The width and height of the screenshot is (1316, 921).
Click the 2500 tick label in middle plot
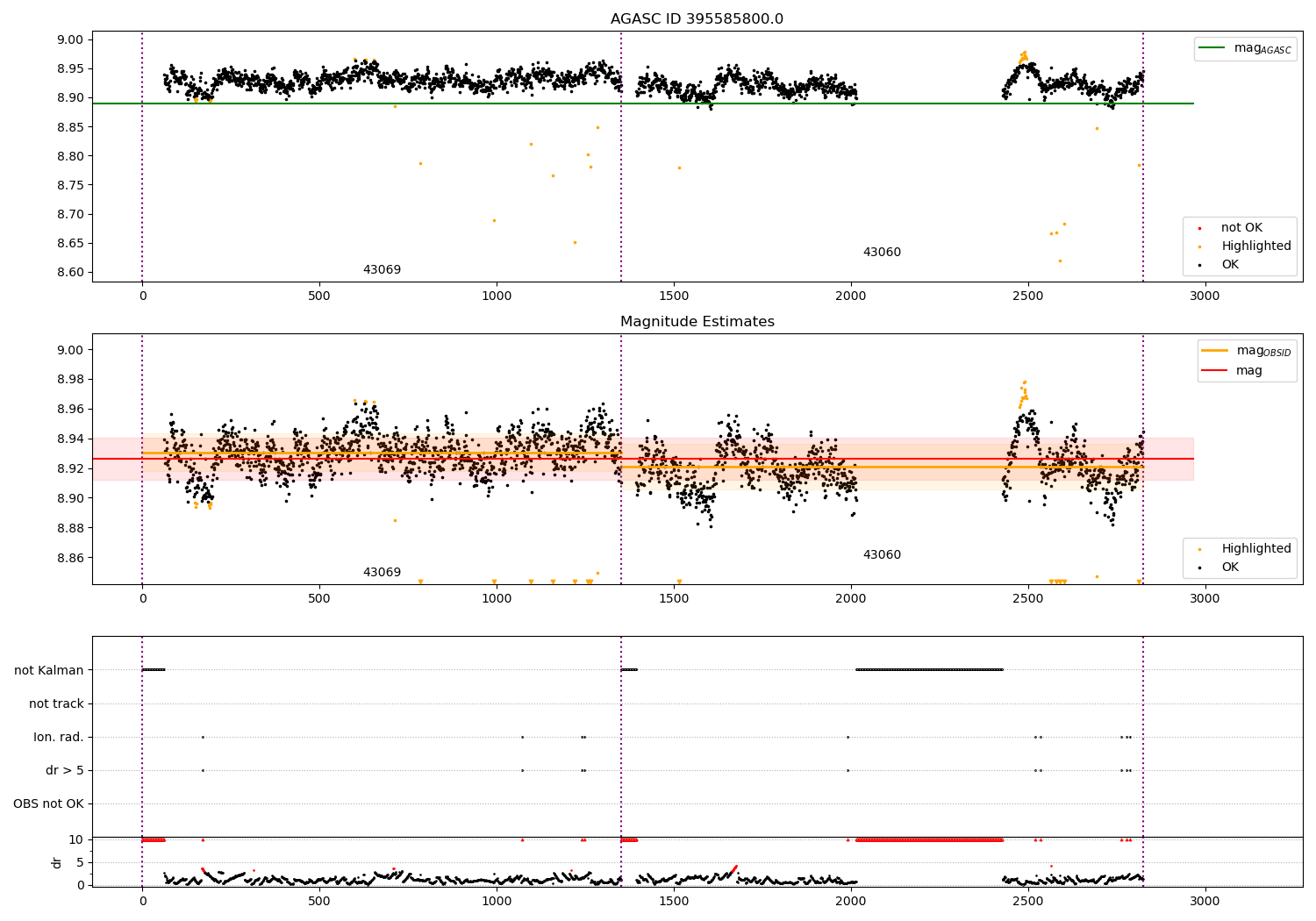point(1027,599)
